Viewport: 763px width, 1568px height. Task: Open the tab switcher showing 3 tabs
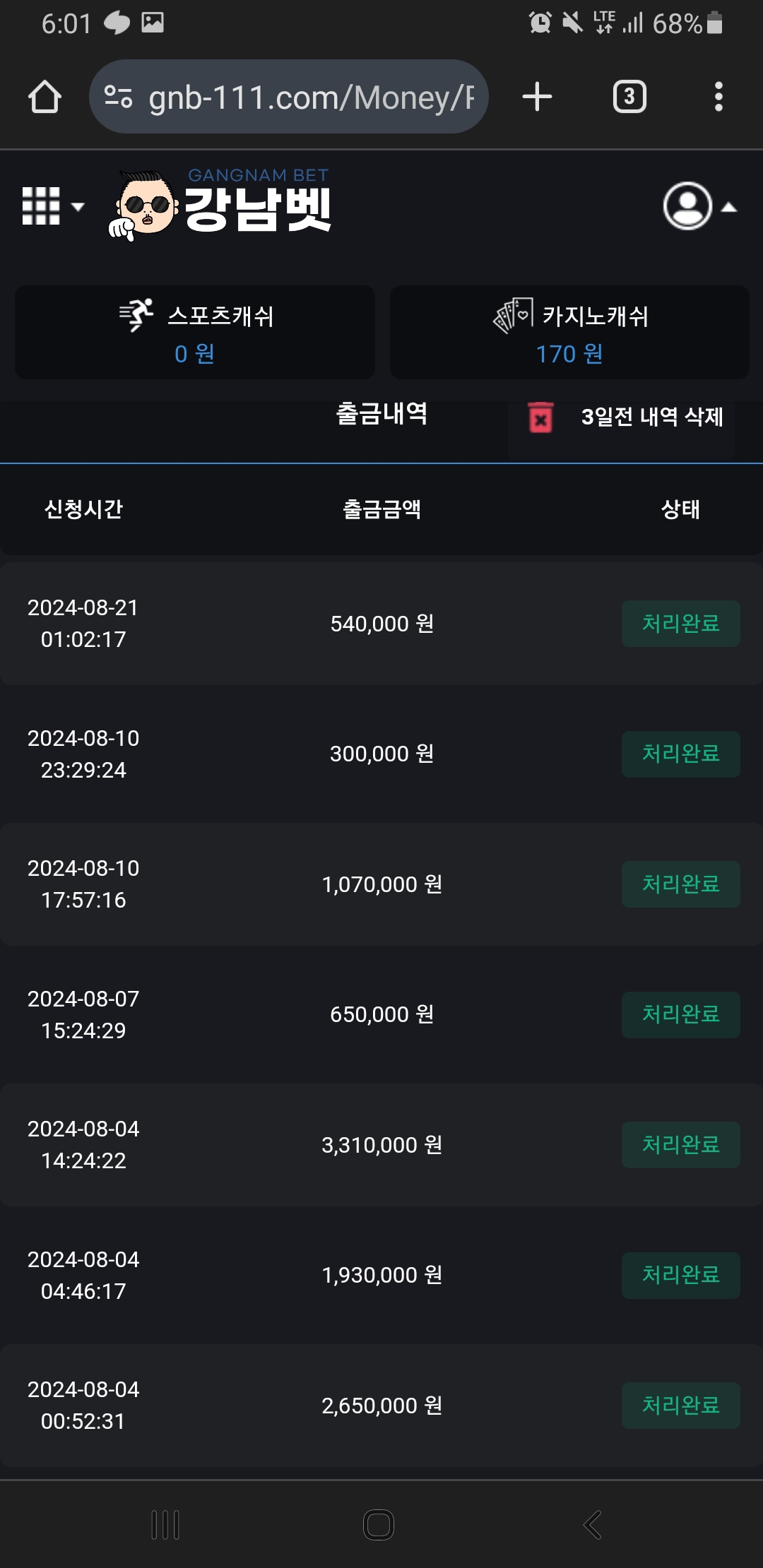coord(629,97)
